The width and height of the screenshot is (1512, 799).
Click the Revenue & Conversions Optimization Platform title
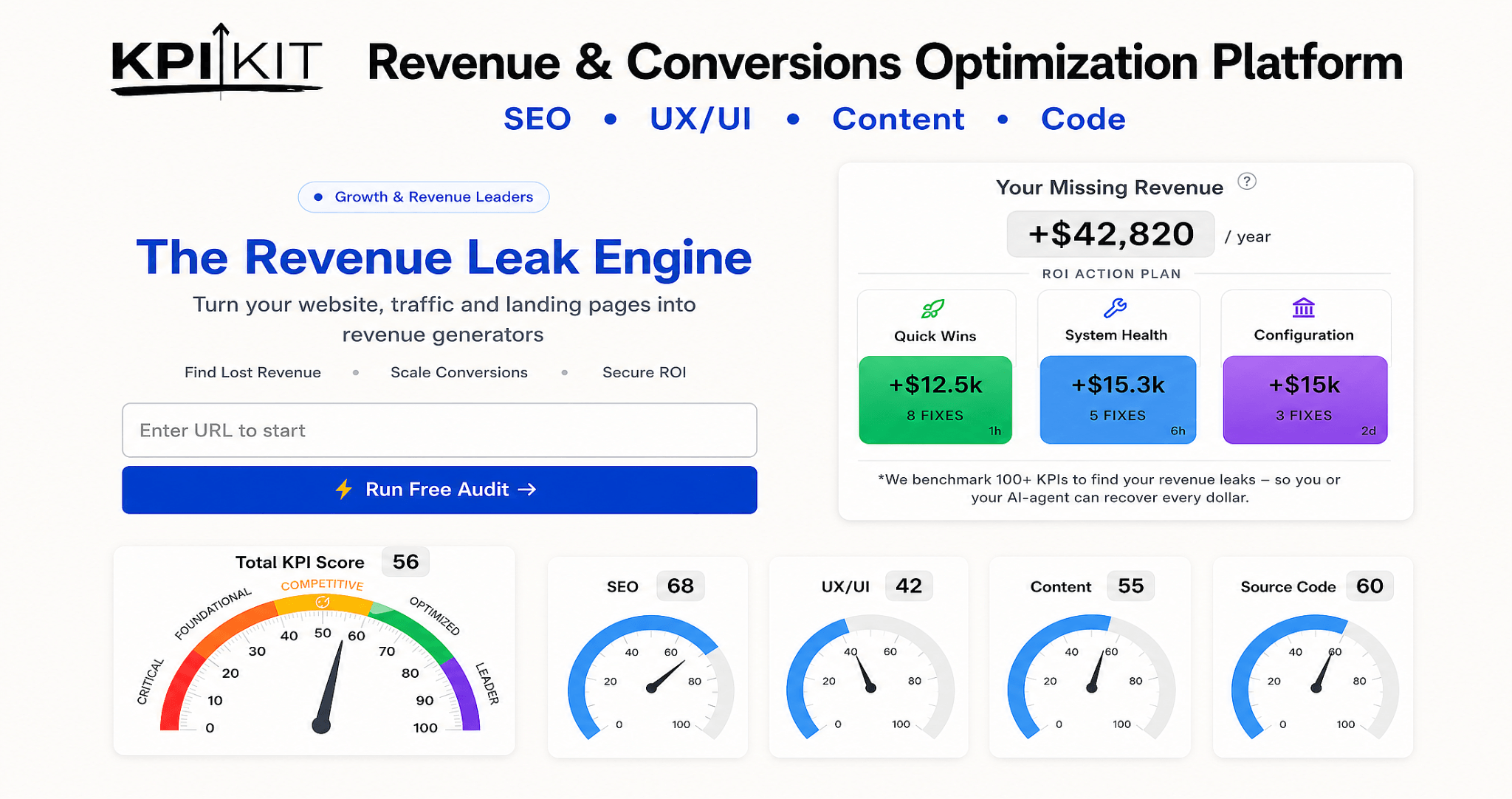[x=885, y=62]
